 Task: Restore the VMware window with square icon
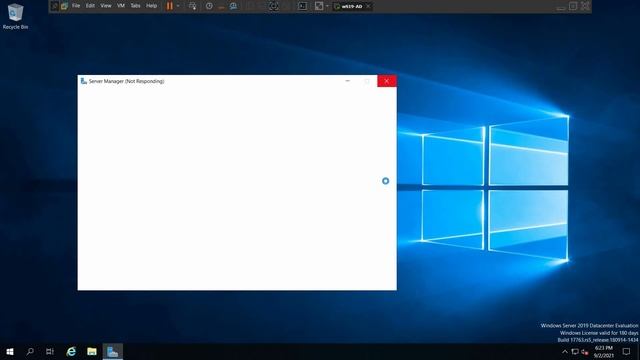coord(573,6)
